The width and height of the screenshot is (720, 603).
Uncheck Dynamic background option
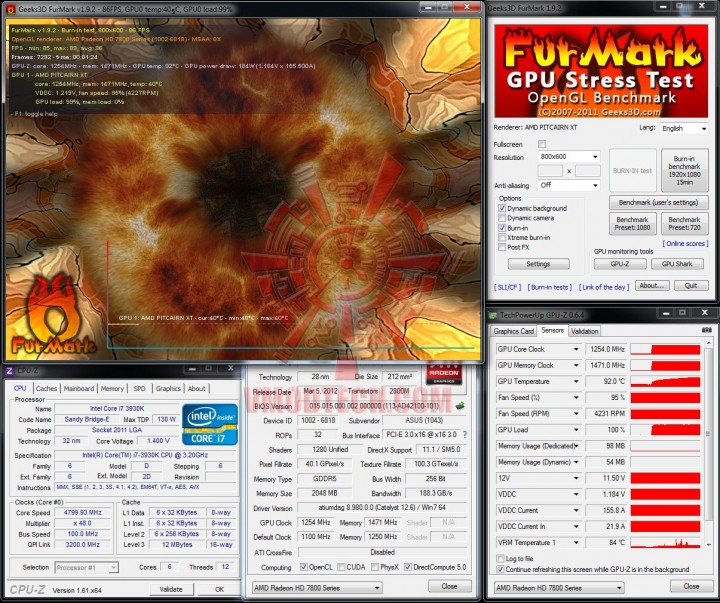pyautogui.click(x=502, y=208)
